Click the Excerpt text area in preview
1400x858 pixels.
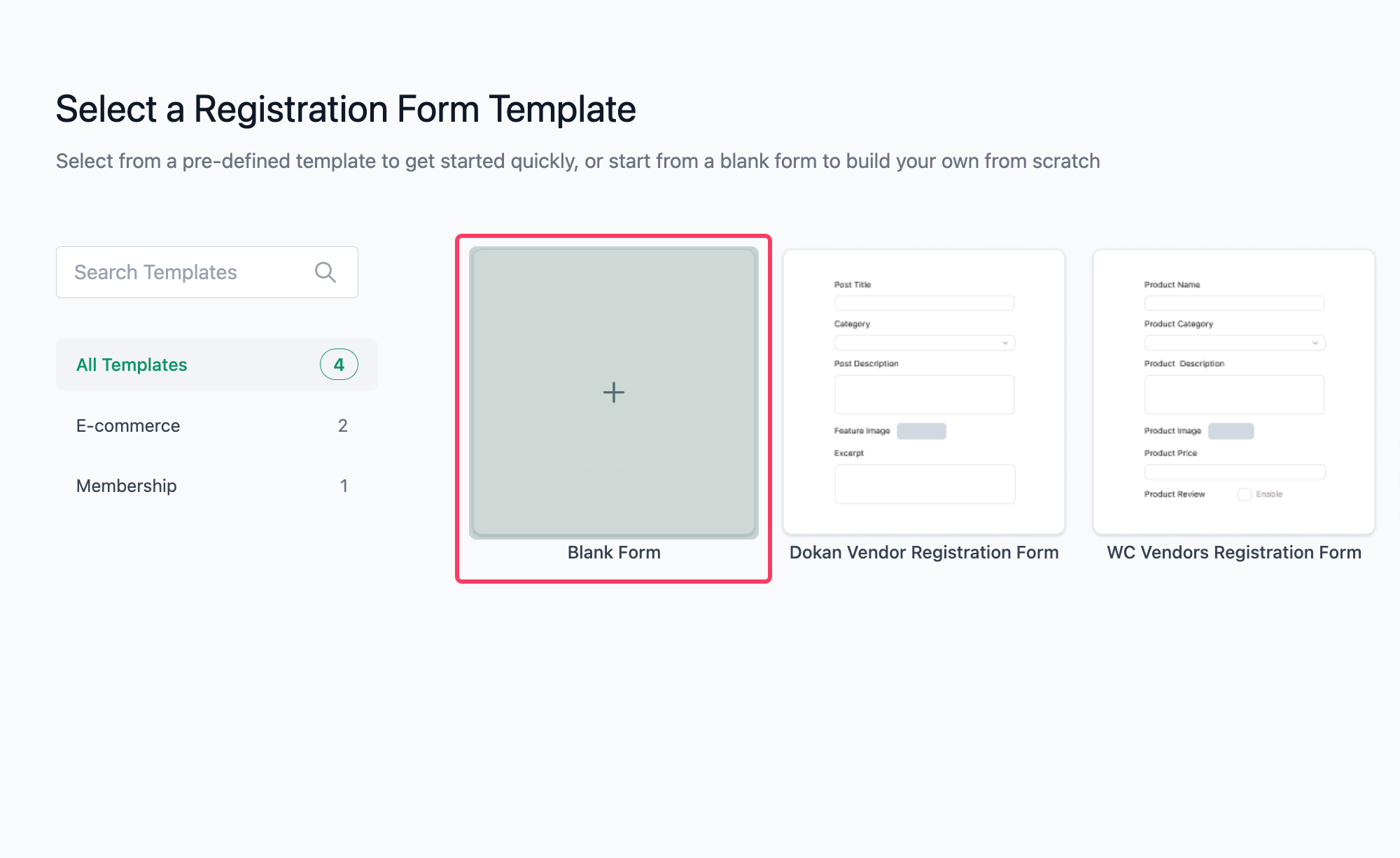[924, 484]
